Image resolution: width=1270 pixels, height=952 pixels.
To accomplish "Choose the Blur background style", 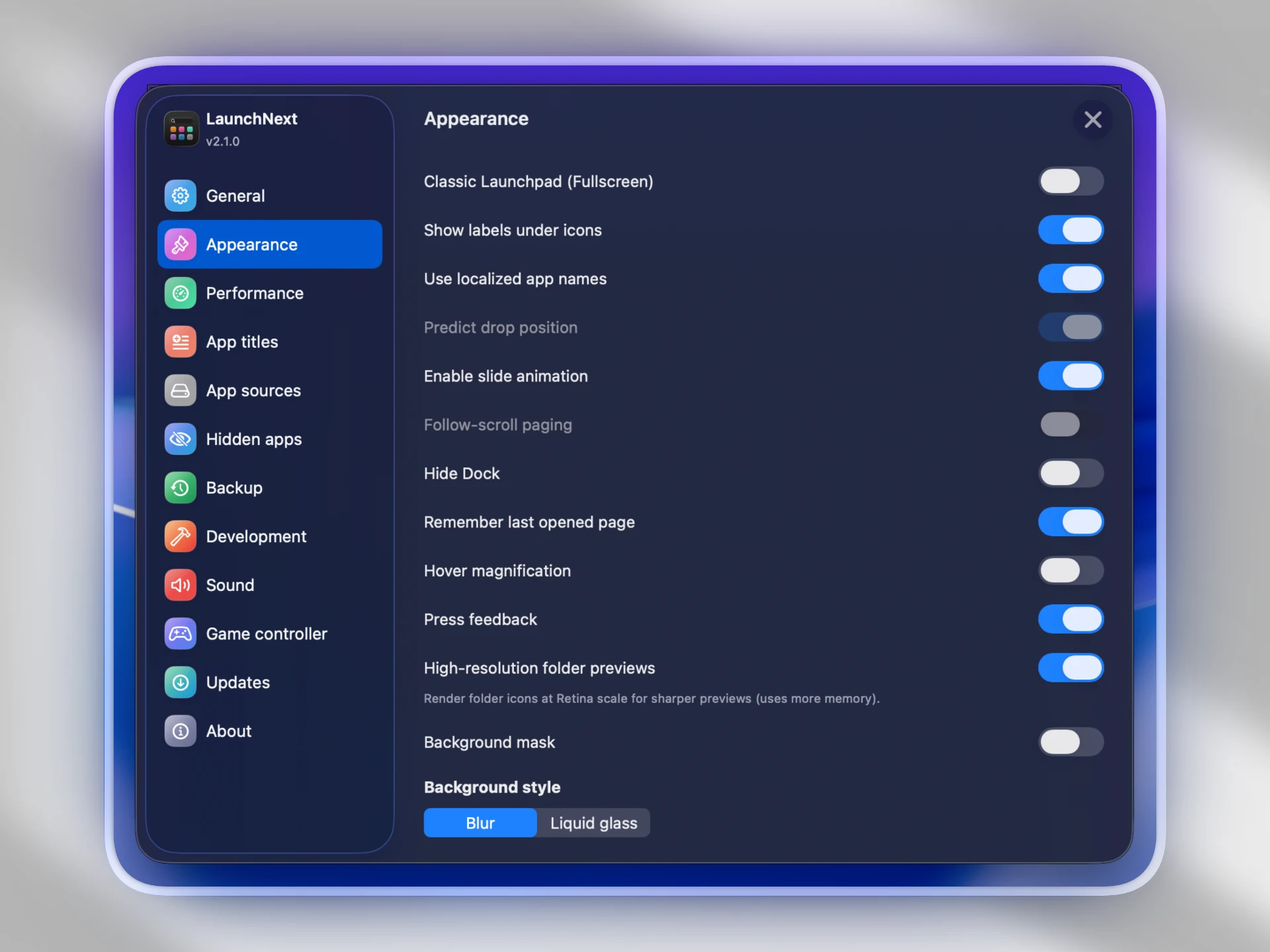I will (x=480, y=823).
